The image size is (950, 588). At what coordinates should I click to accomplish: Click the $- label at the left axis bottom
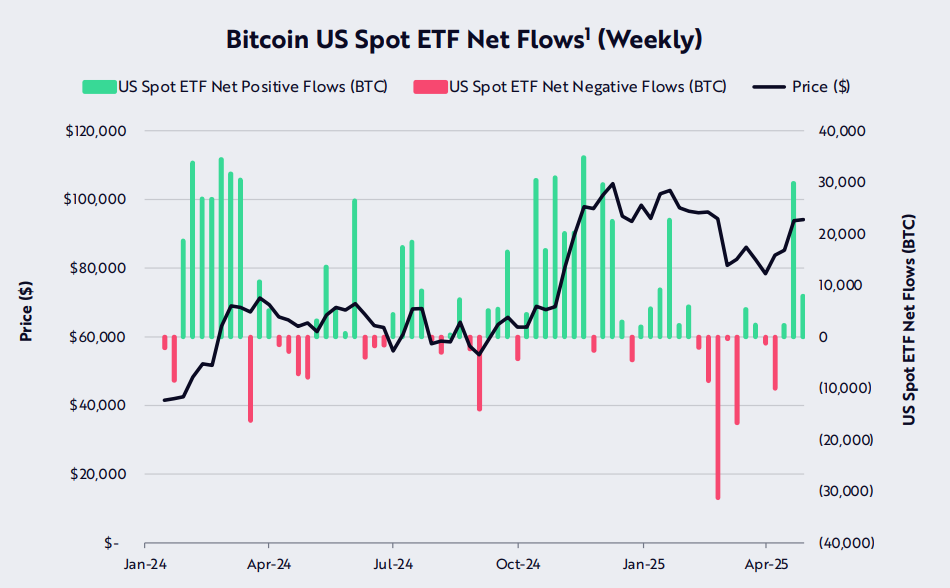click(110, 543)
